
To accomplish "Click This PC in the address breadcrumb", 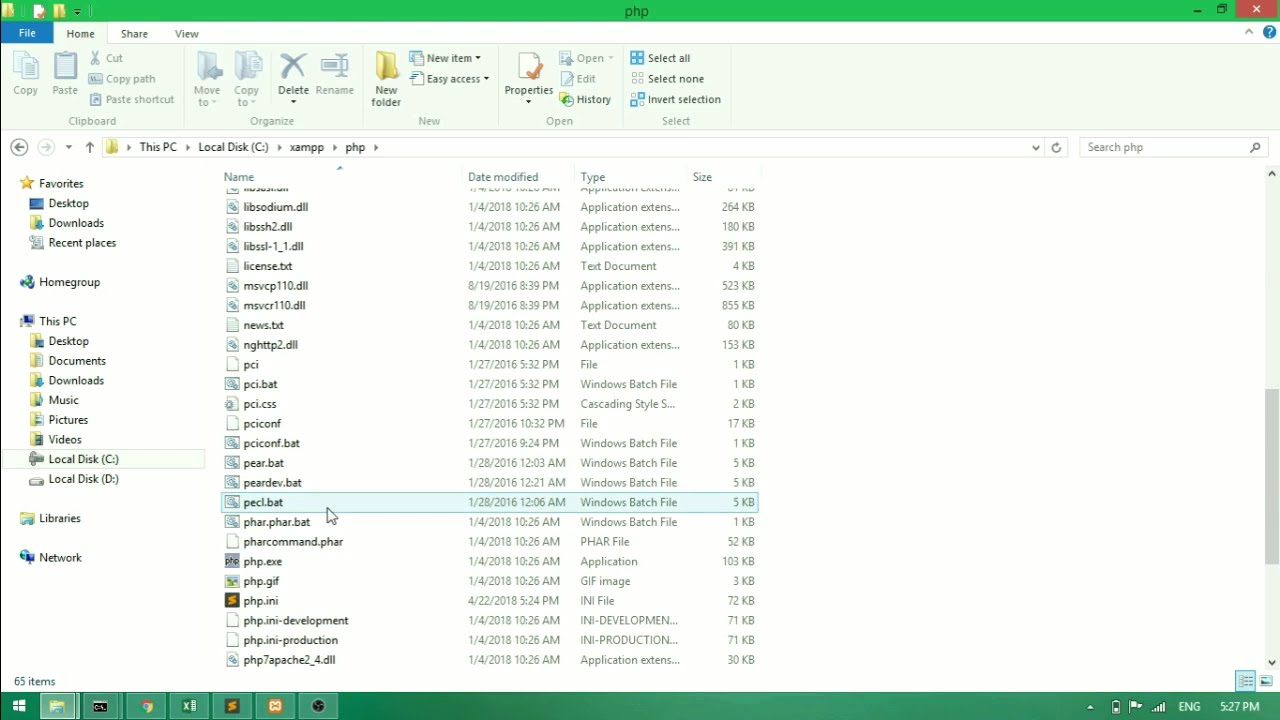I will pos(158,147).
